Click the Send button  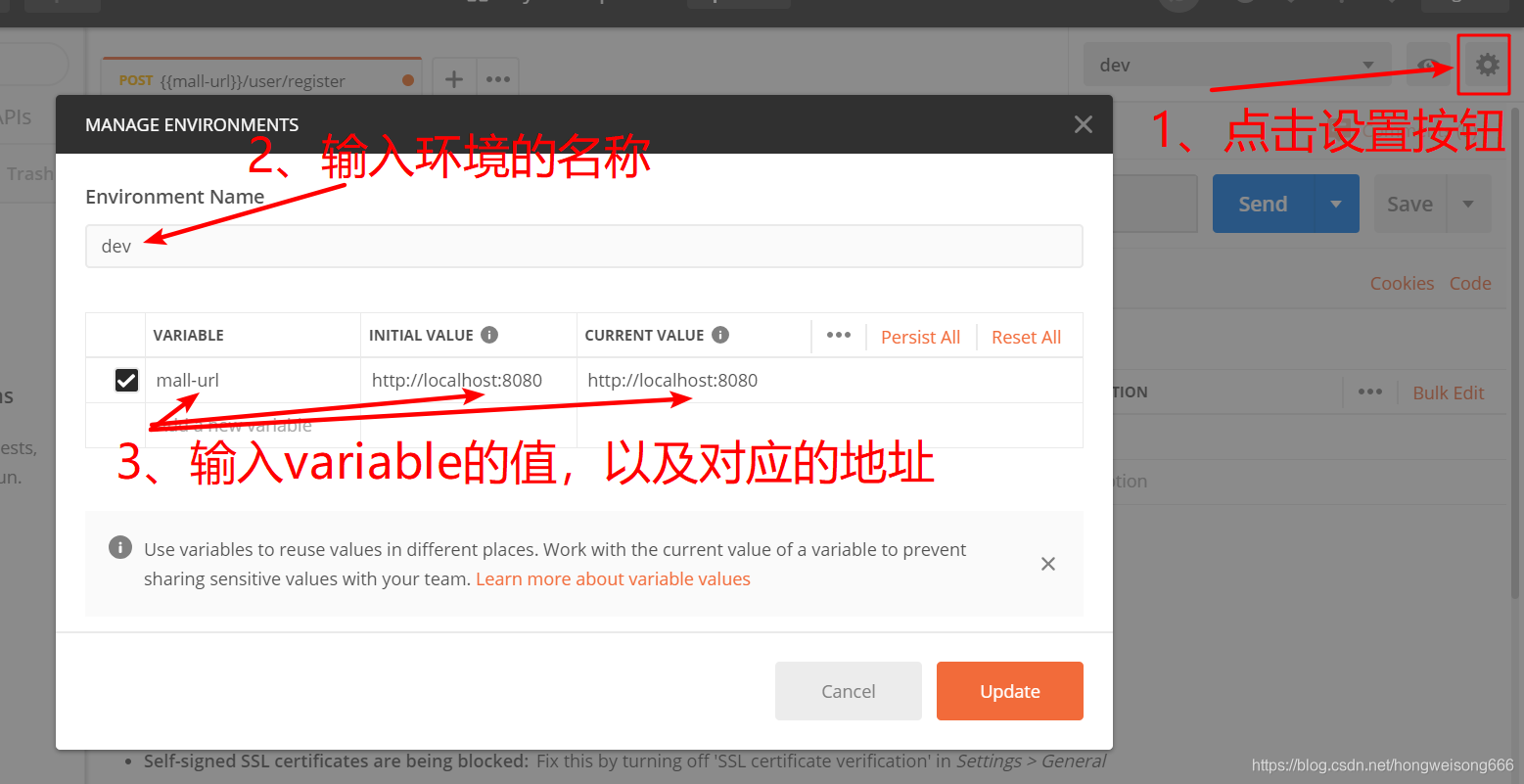1263,204
